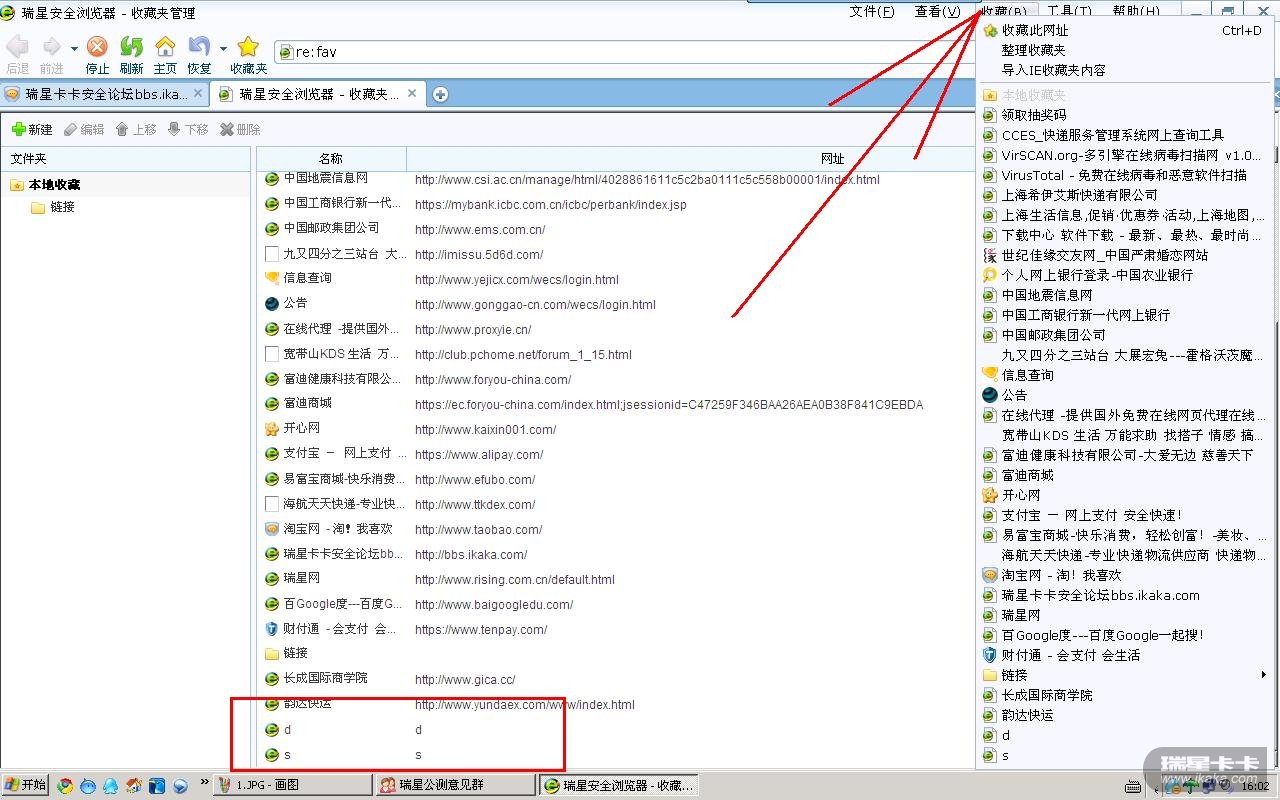This screenshot has width=1280, height=800.
Task: Click the http://www.proxyie.cn/ address cell
Action: tap(473, 330)
